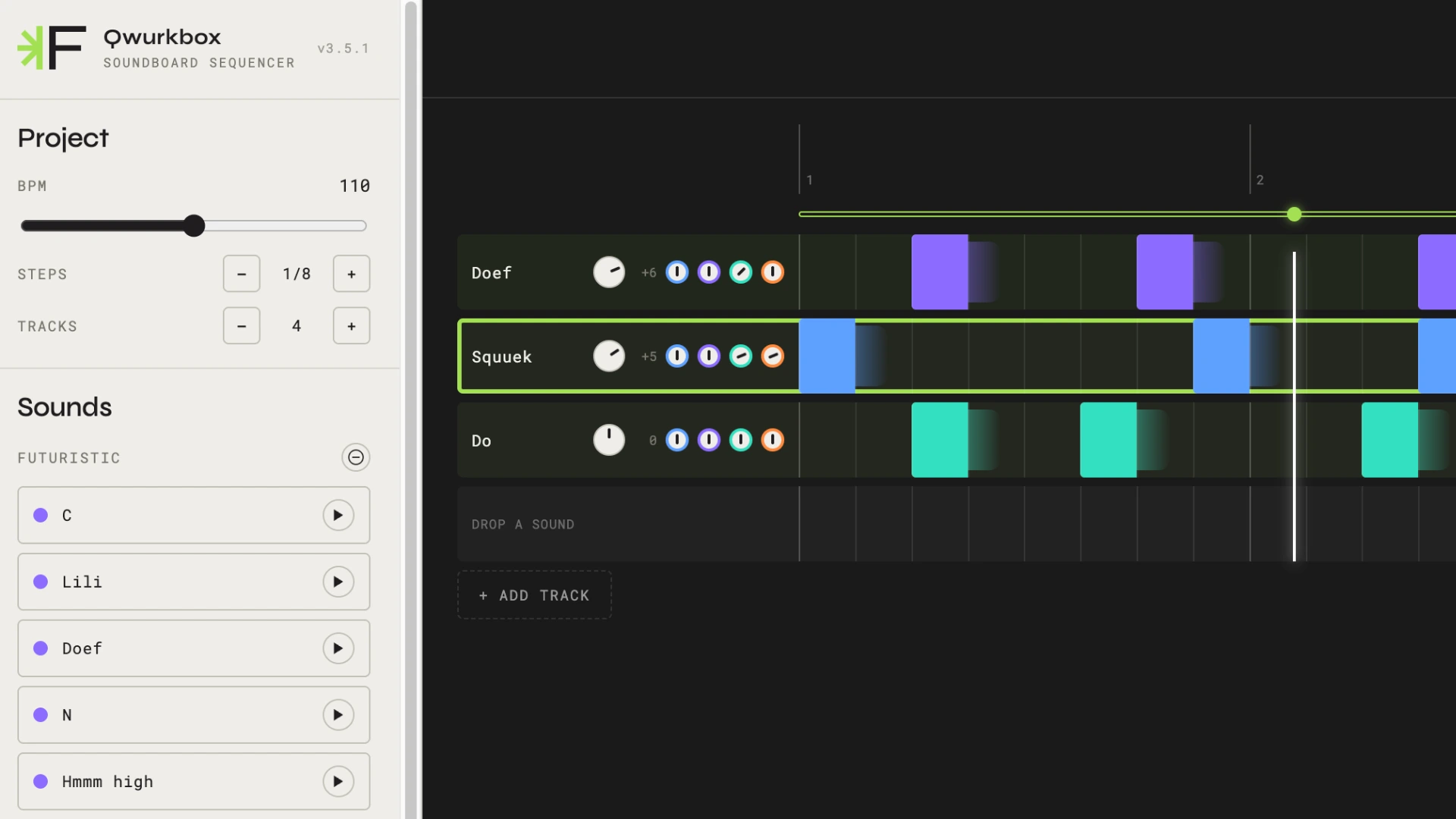Click the blue knob on Doef track
The width and height of the screenshot is (1456, 819).
[677, 272]
